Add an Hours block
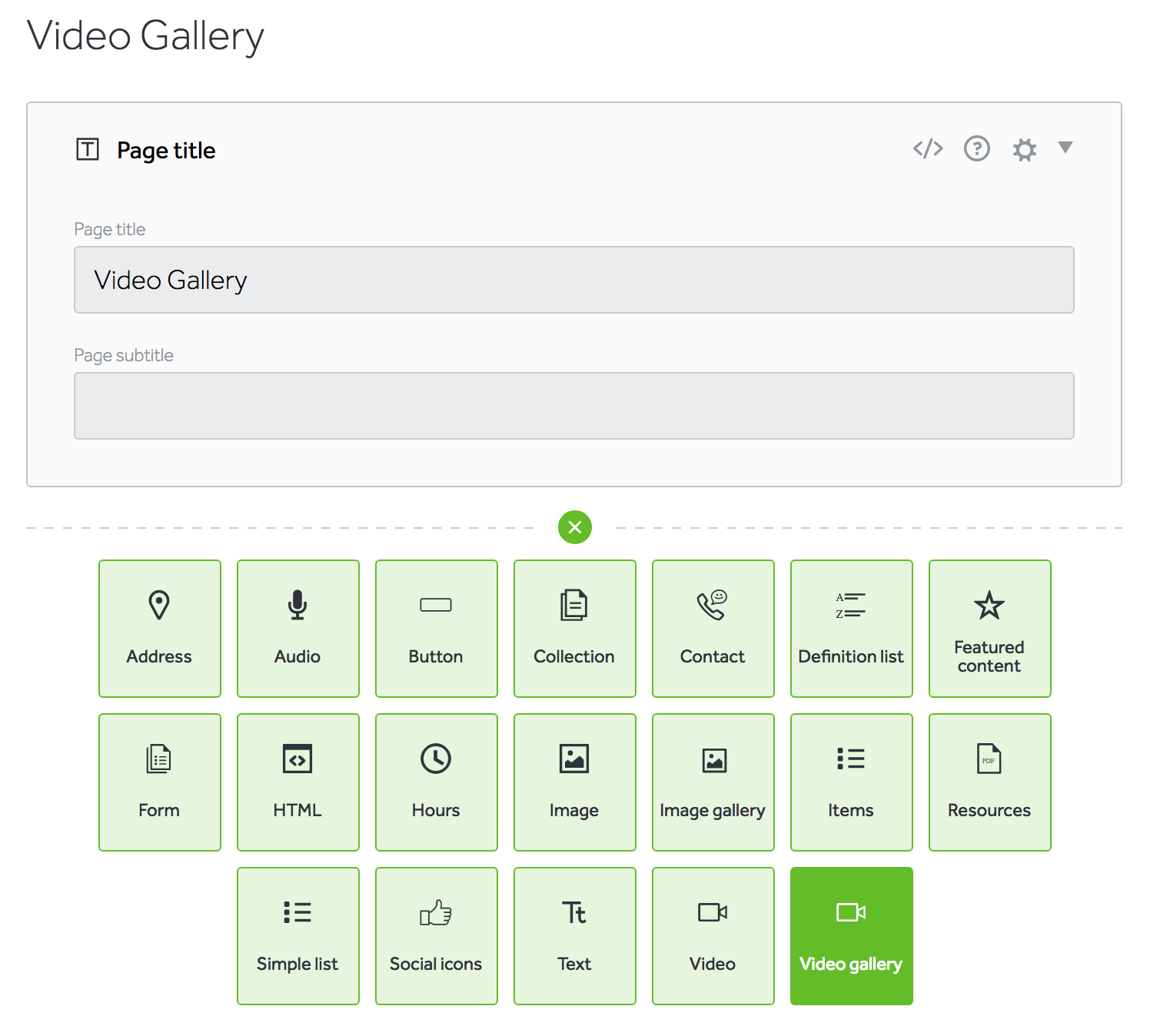The width and height of the screenshot is (1150, 1036). click(x=437, y=782)
